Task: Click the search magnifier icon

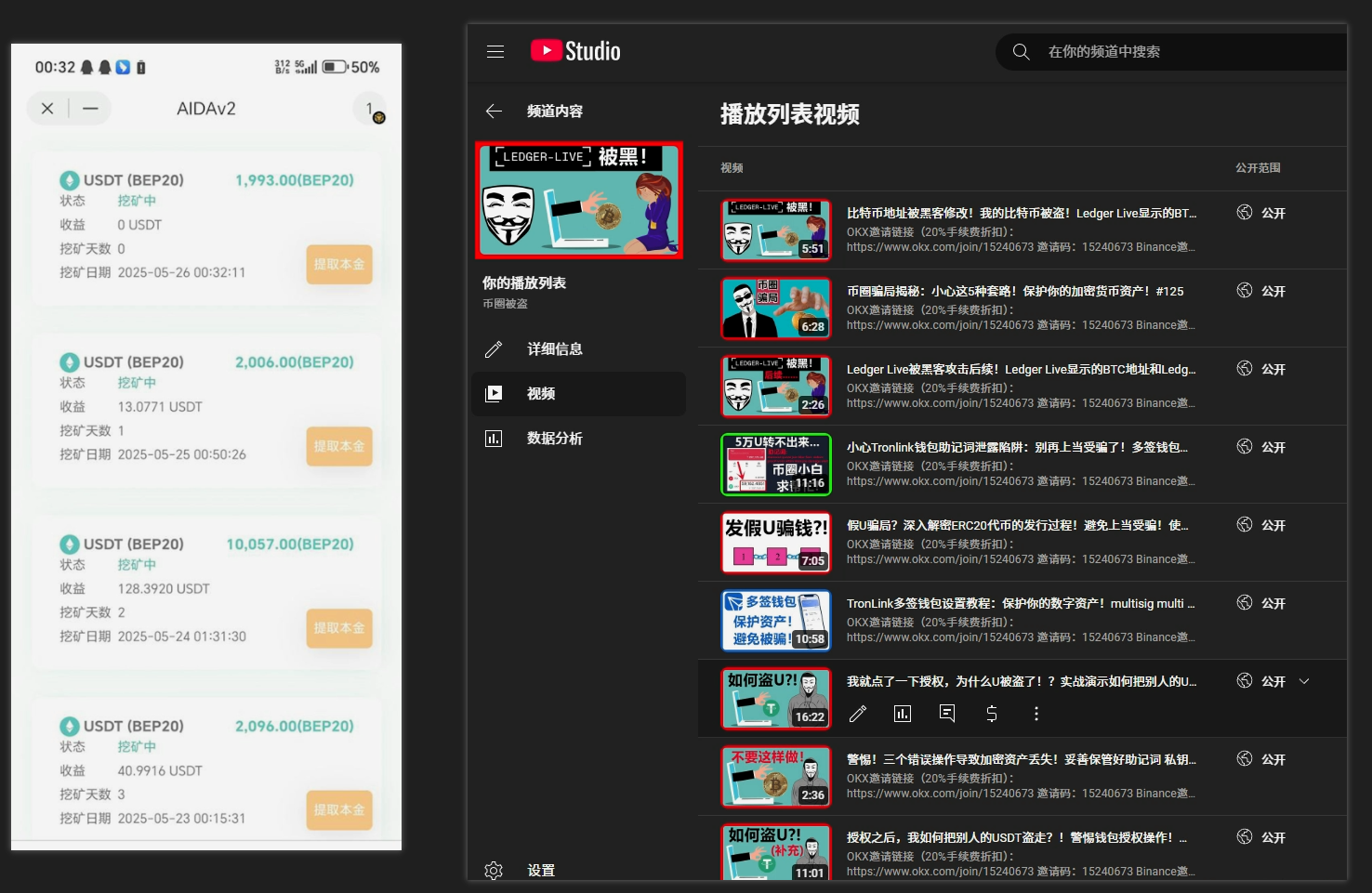Action: 1021,52
